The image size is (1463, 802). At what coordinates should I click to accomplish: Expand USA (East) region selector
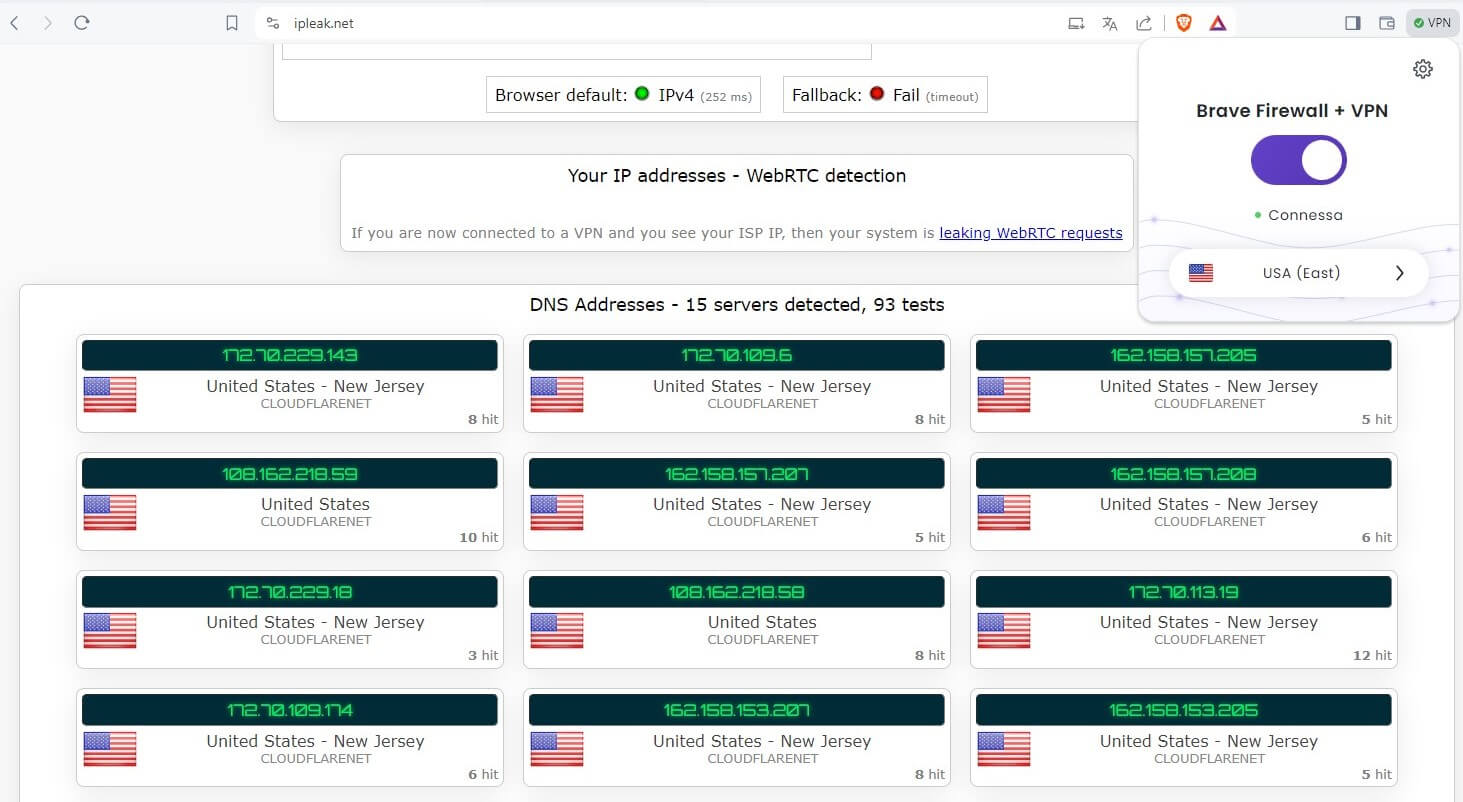click(x=1298, y=273)
